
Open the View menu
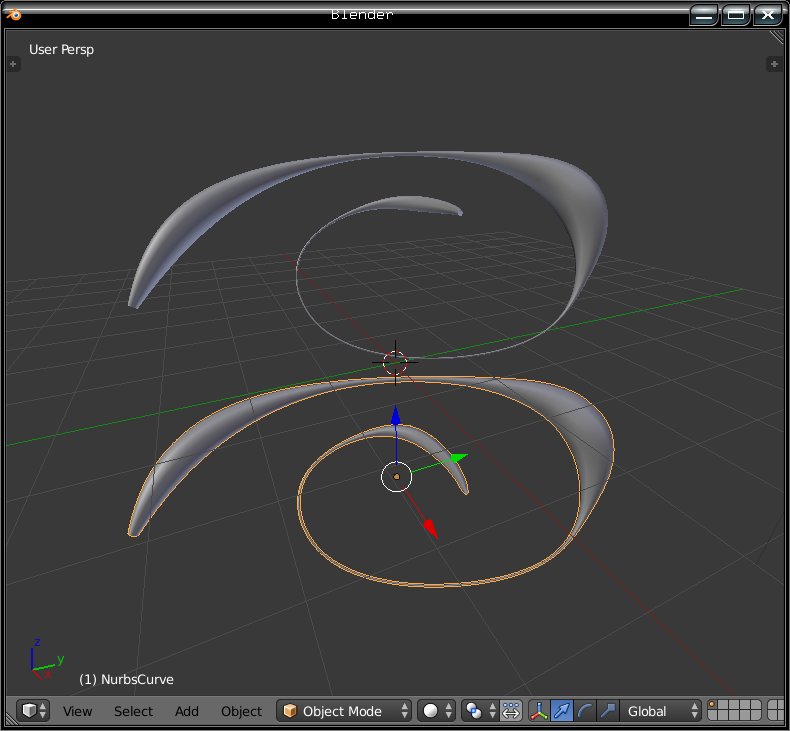point(77,711)
